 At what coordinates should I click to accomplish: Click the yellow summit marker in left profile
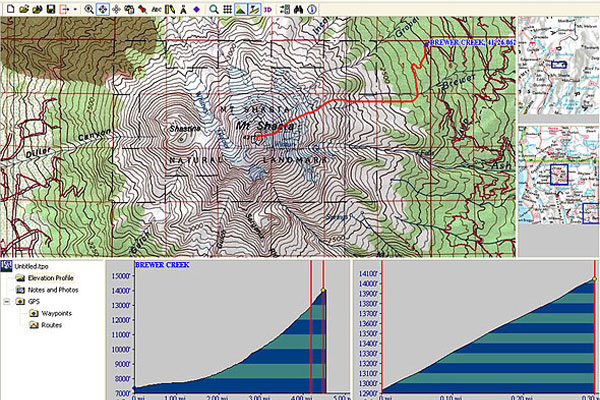coord(323,291)
